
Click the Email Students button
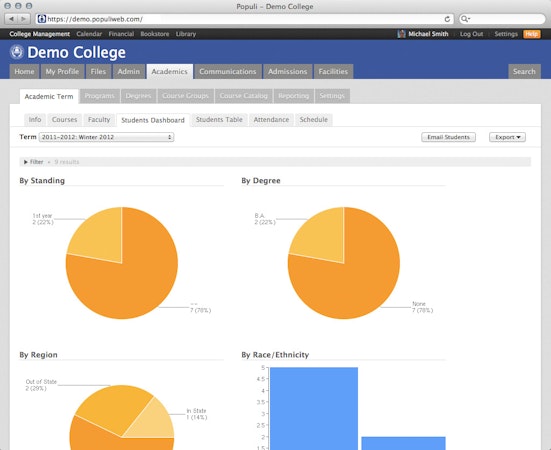click(448, 137)
